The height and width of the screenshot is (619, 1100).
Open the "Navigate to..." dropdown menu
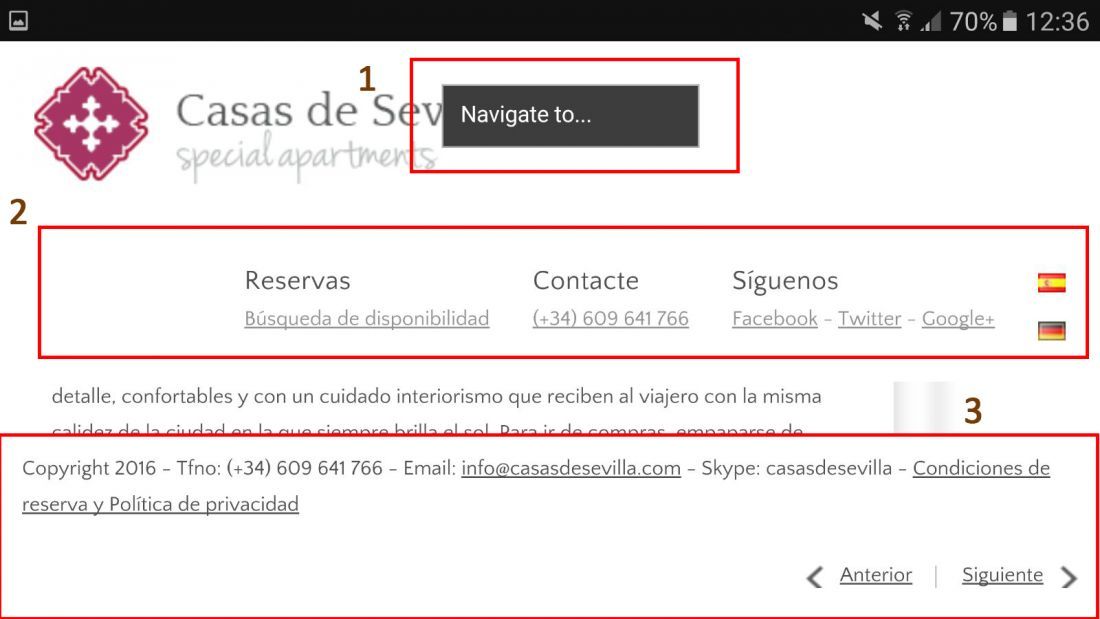coord(570,116)
